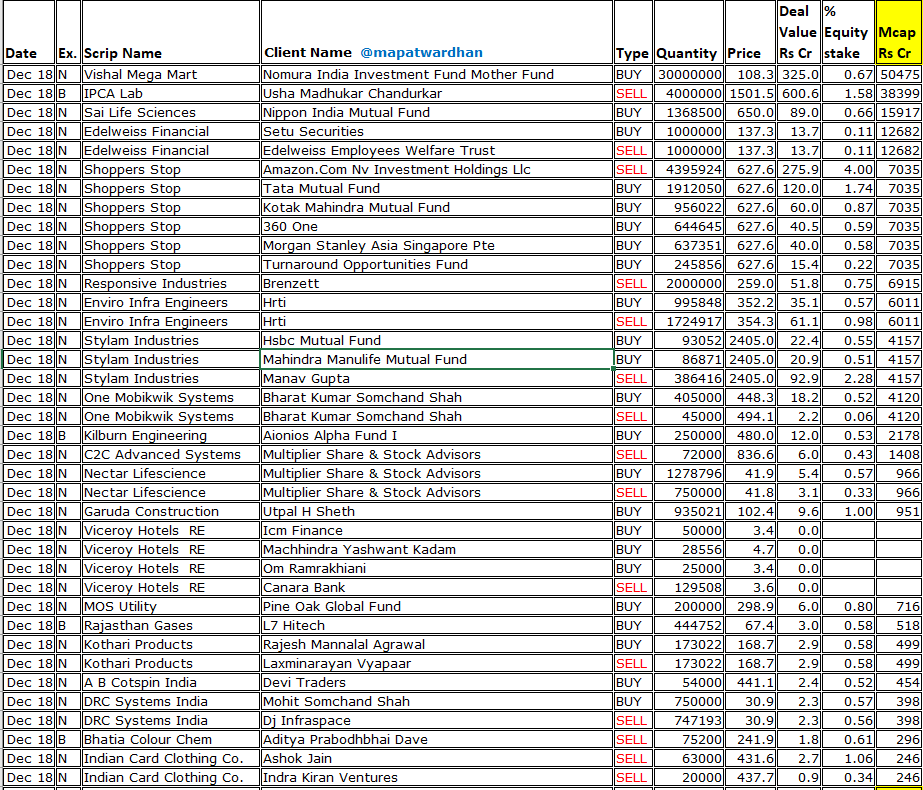Click Usha Madhukar Chandurkar client cell
The width and height of the screenshot is (923, 790).
tap(437, 94)
